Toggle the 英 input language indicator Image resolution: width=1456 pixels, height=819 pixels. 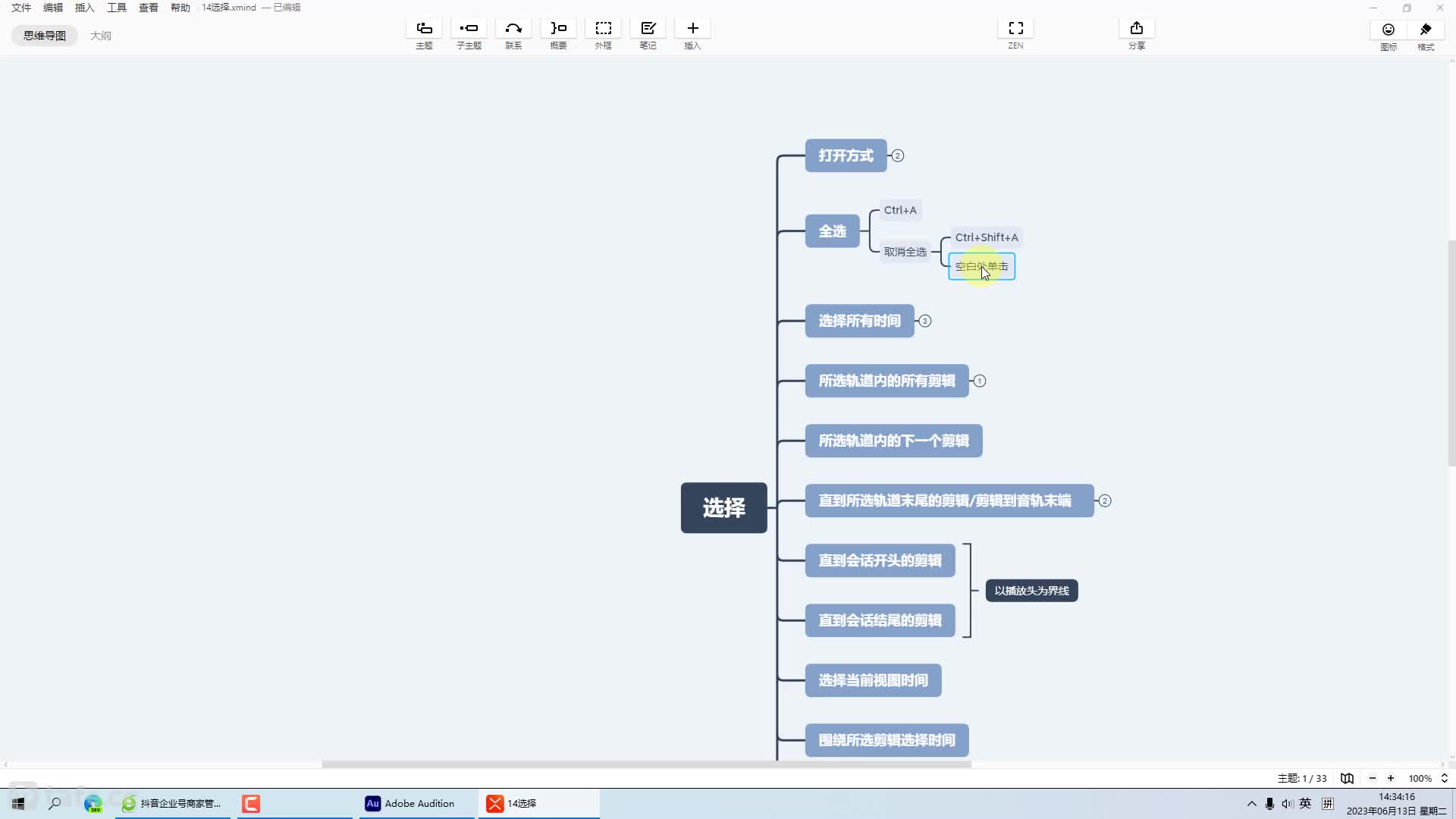pos(1305,803)
